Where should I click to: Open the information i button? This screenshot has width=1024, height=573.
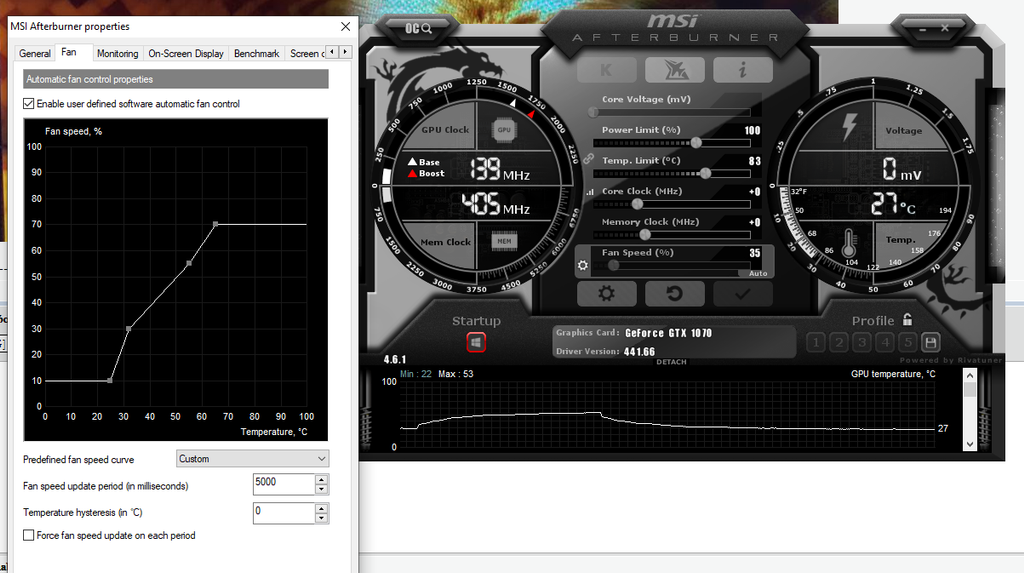tap(741, 70)
